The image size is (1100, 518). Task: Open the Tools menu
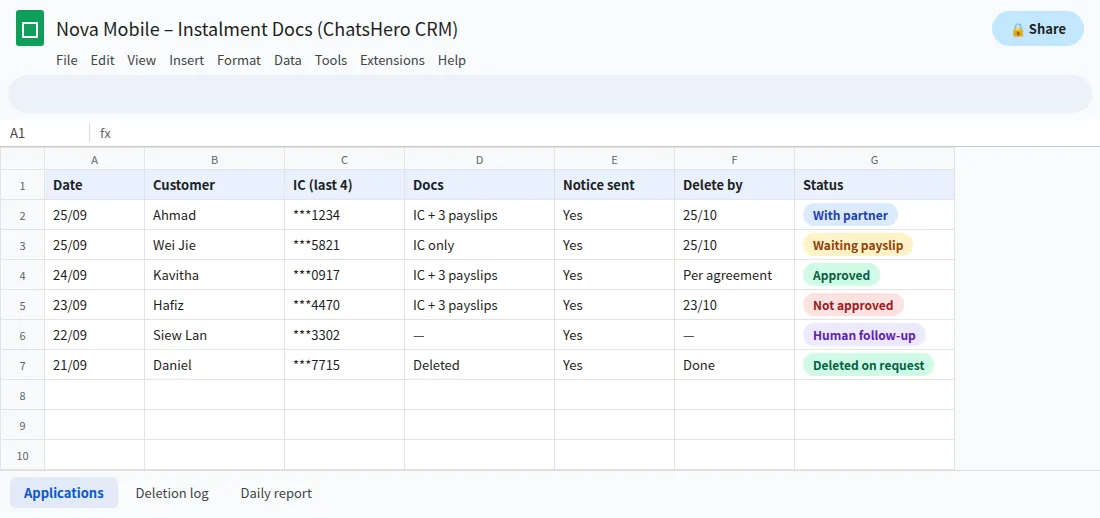(330, 60)
